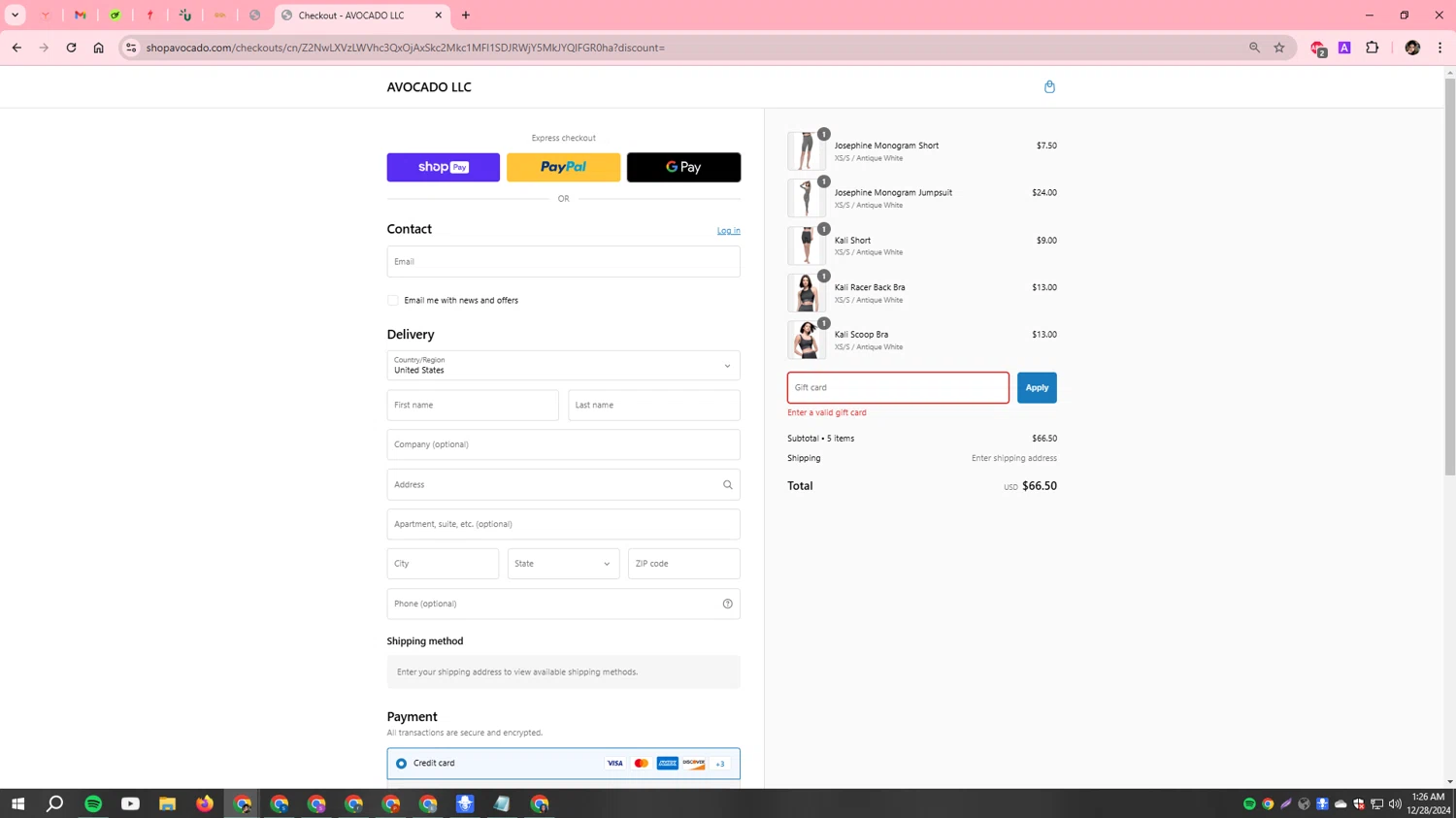The height and width of the screenshot is (818, 1456).
Task: Open Windows taskbar search
Action: click(x=55, y=803)
